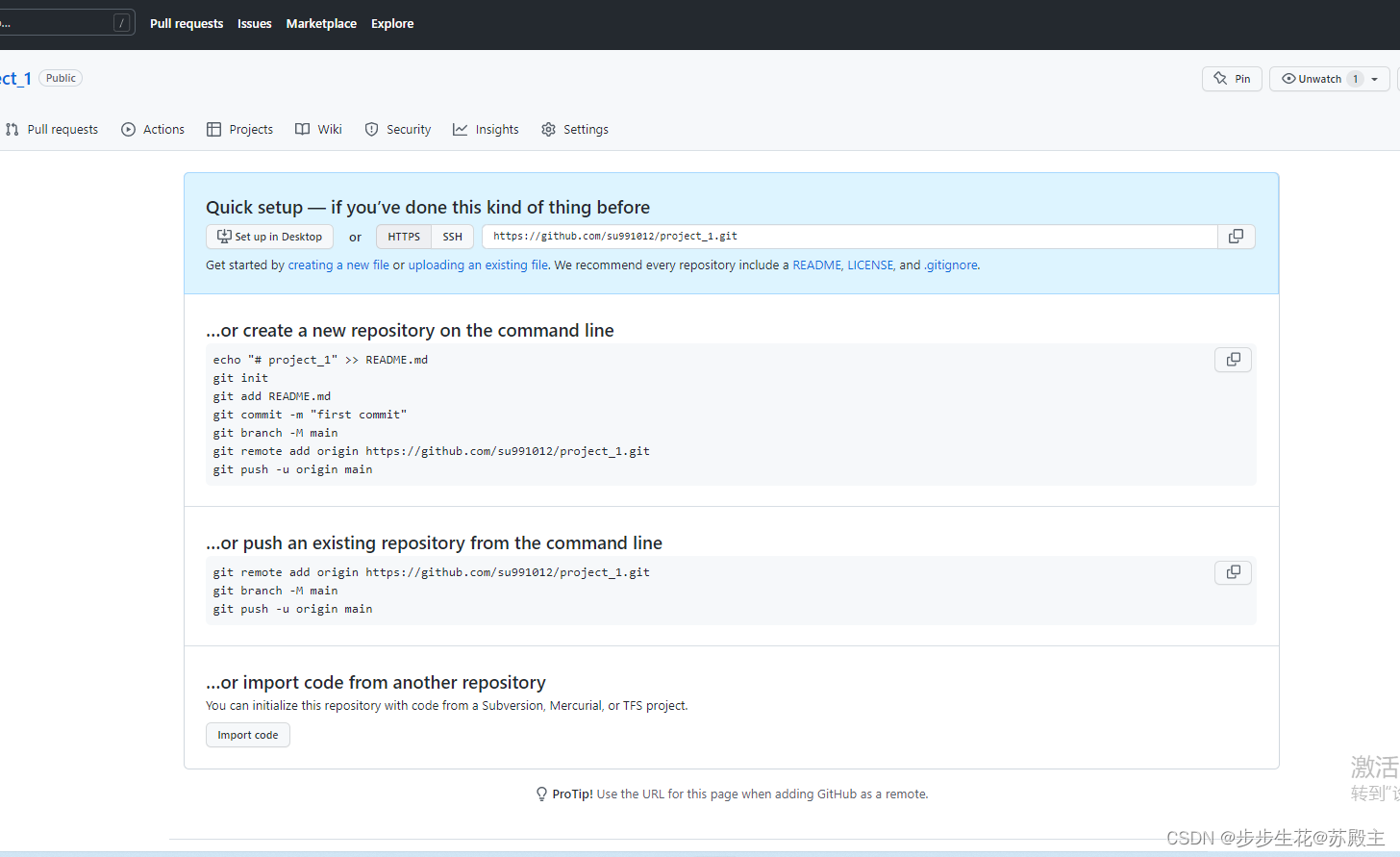Click the 'git add README.md' line
The height and width of the screenshot is (857, 1400).
[272, 396]
